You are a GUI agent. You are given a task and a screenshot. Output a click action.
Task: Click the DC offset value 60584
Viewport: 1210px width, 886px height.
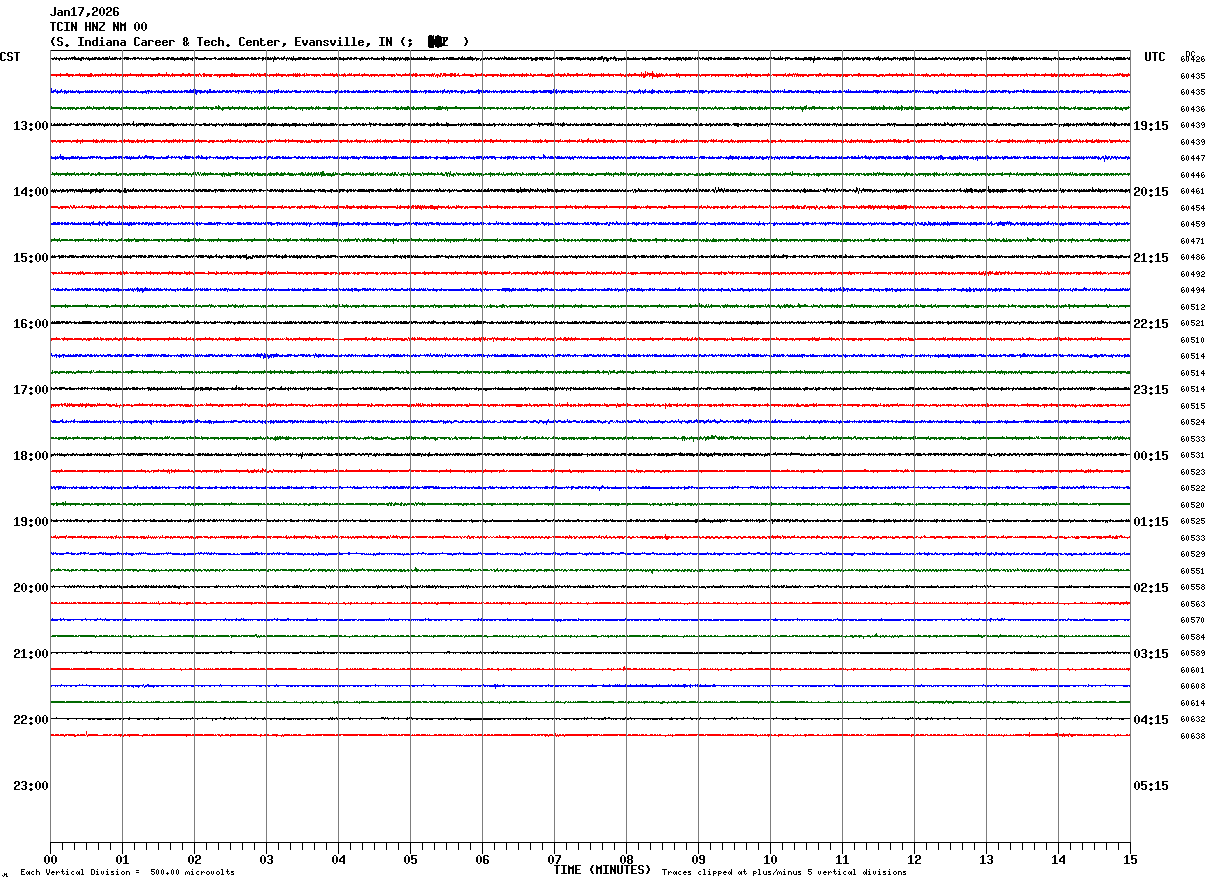point(1192,637)
